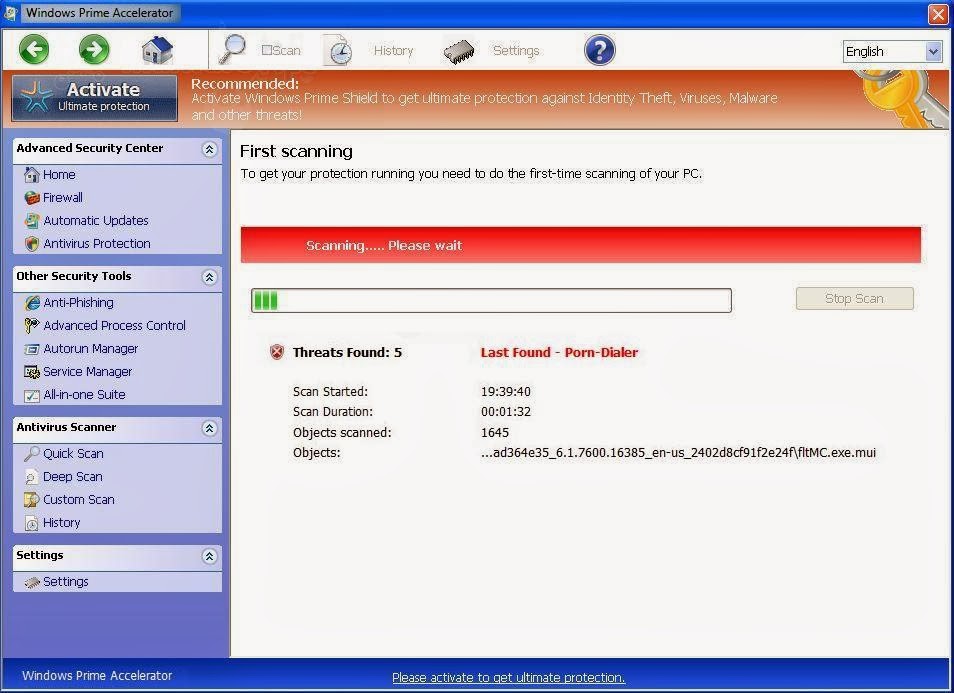Viewport: 954px width, 693px height.
Task: Click the green scan progress bar
Action: [x=491, y=300]
